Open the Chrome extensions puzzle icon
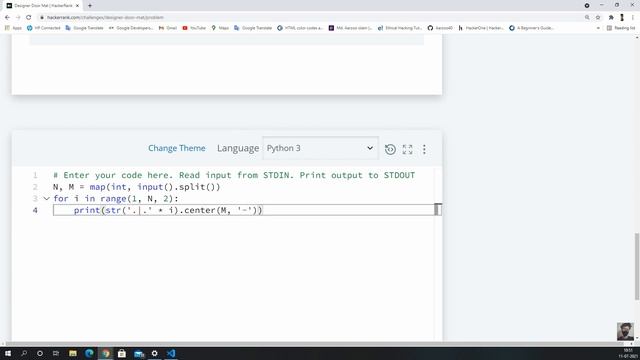 point(611,18)
